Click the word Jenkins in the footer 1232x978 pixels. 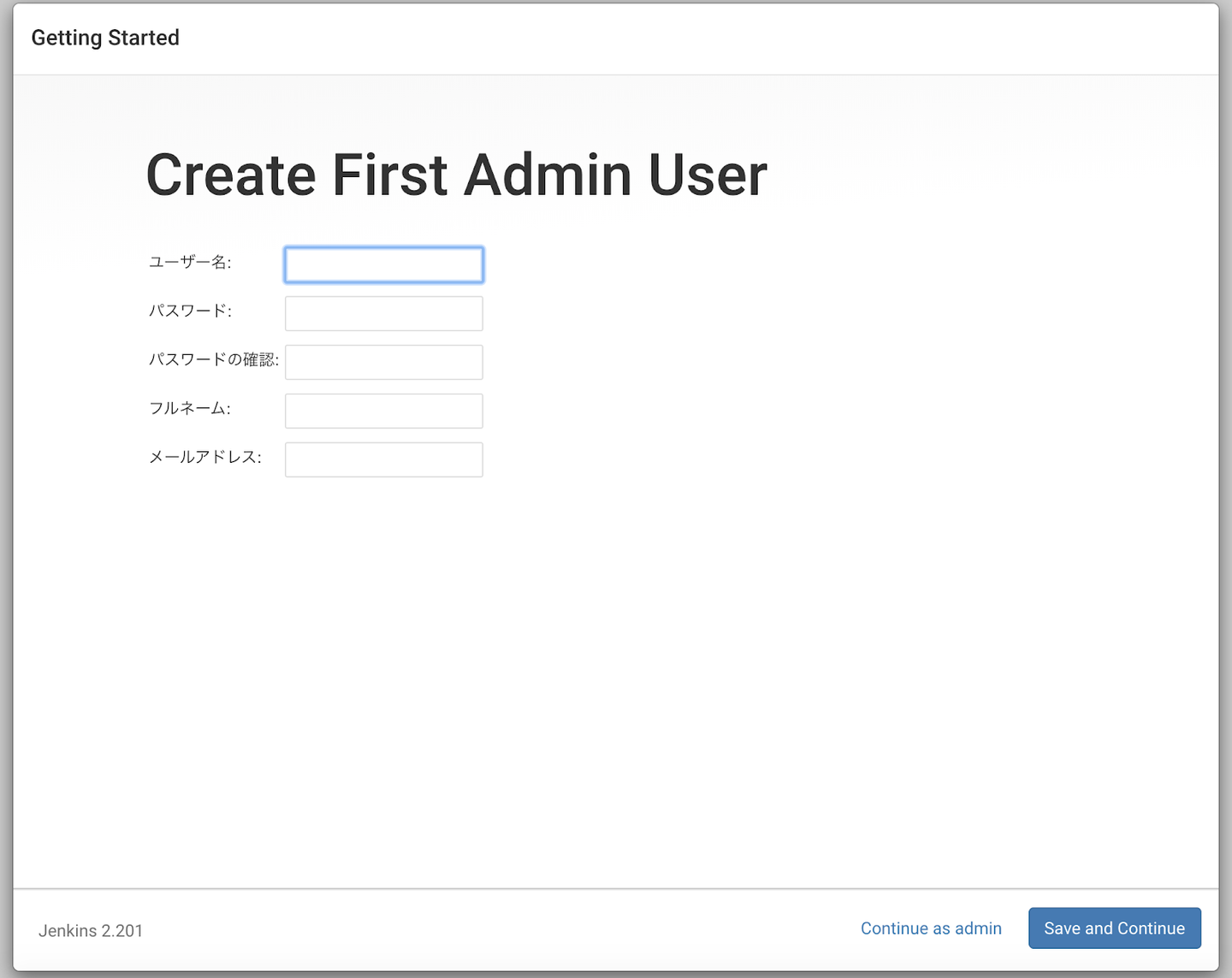pos(68,931)
